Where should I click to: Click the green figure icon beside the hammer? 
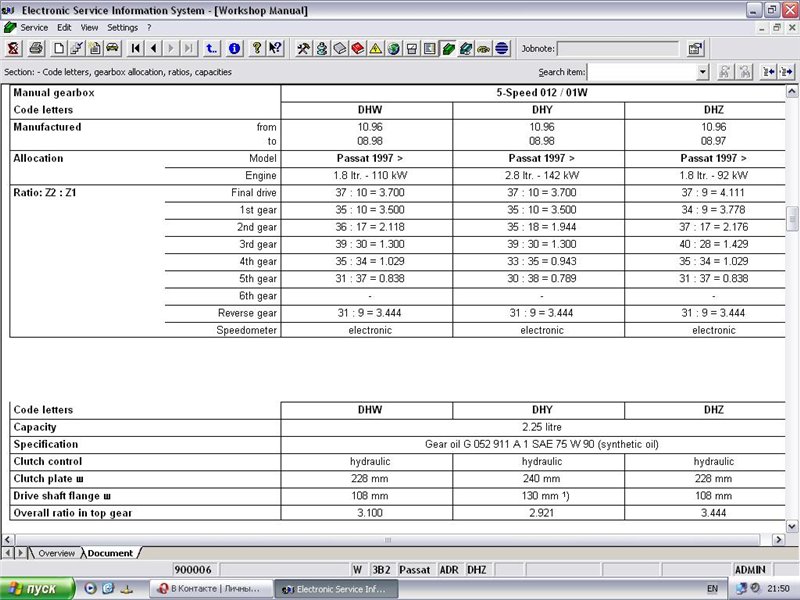click(x=321, y=48)
